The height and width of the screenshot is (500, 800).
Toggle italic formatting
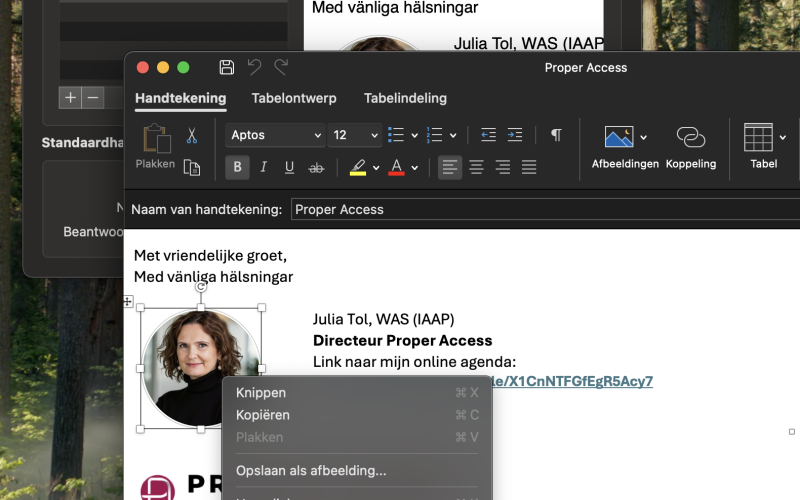[264, 167]
